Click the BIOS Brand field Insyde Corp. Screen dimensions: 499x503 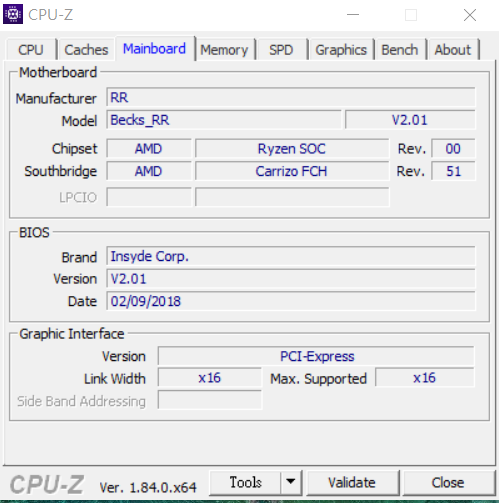click(x=291, y=256)
